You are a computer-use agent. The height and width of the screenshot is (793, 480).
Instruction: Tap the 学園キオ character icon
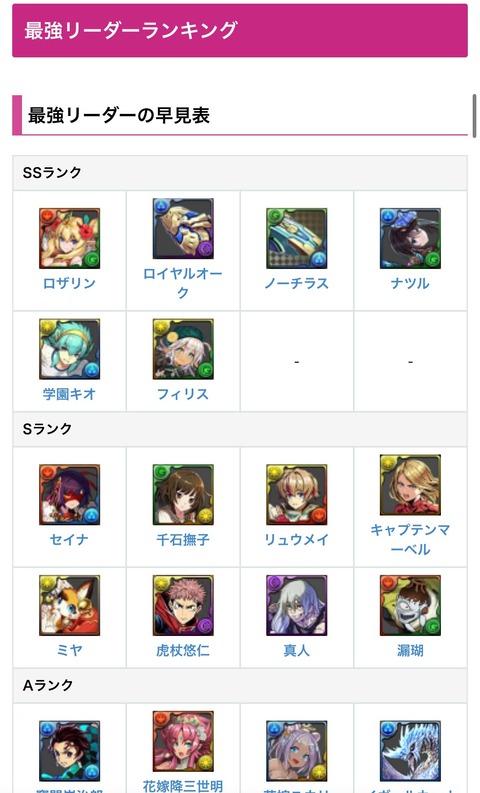click(69, 349)
